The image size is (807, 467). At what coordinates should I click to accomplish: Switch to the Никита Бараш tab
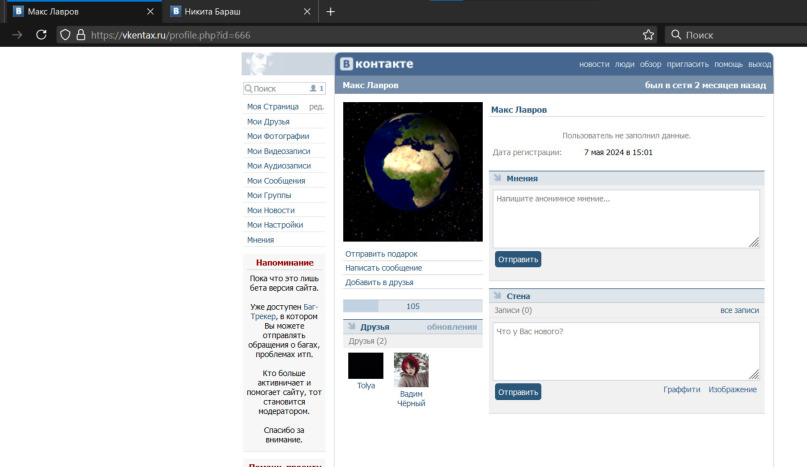(241, 11)
